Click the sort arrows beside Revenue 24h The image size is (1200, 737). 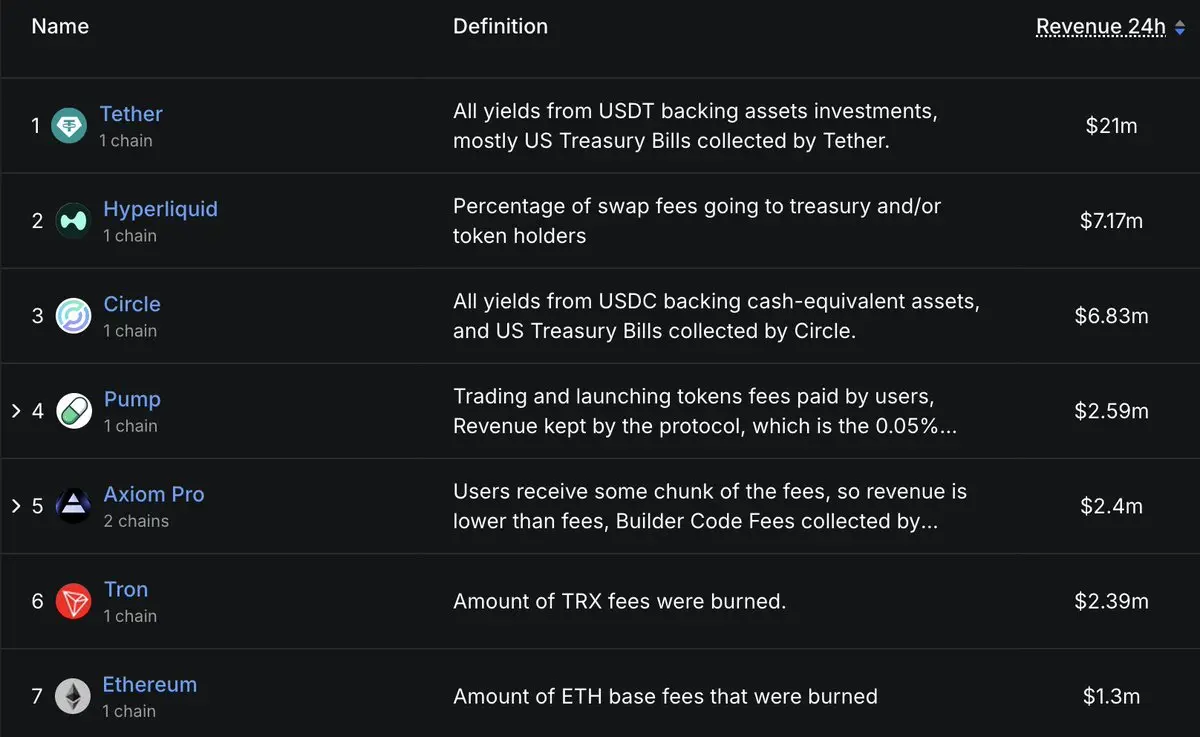1179,28
